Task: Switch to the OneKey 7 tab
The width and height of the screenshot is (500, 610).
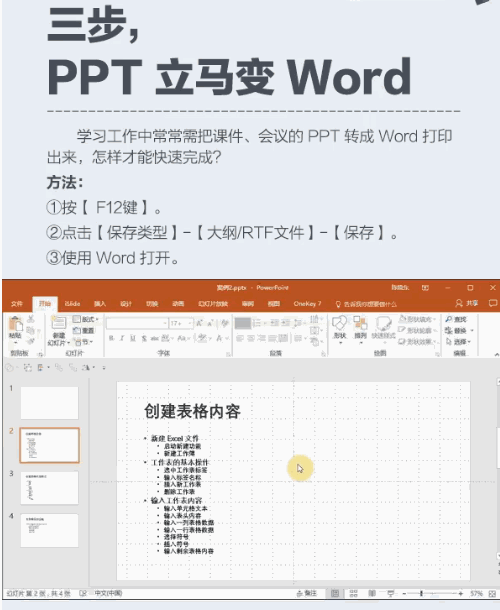Action: pos(307,303)
